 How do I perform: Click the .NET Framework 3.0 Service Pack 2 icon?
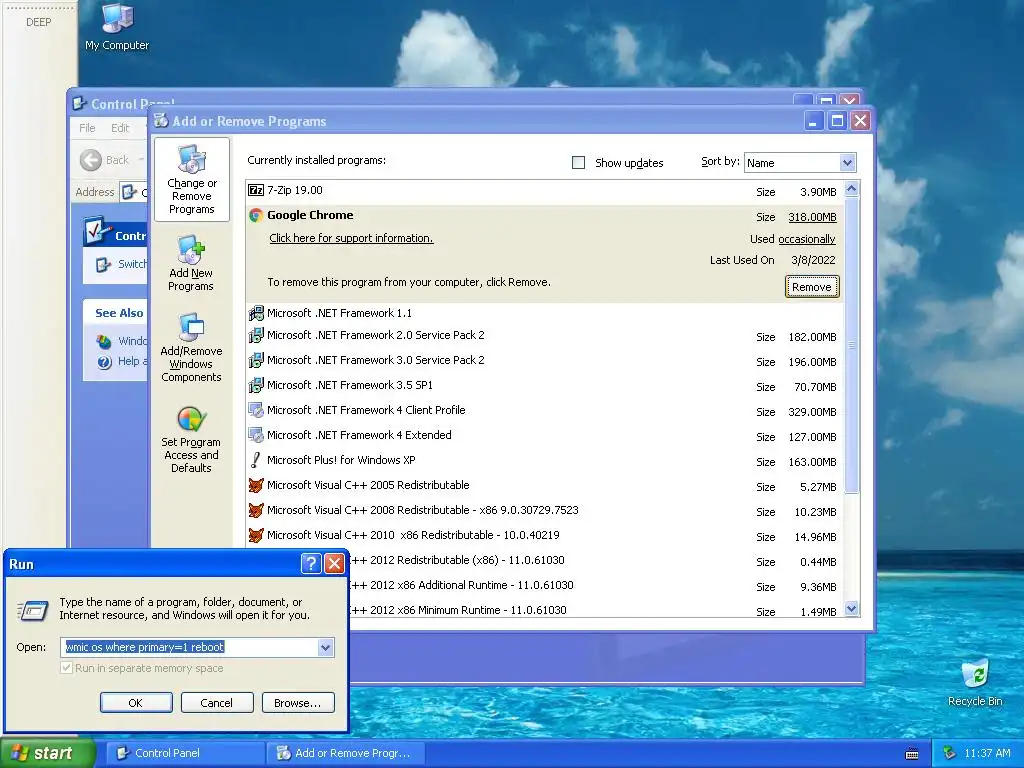(x=256, y=360)
